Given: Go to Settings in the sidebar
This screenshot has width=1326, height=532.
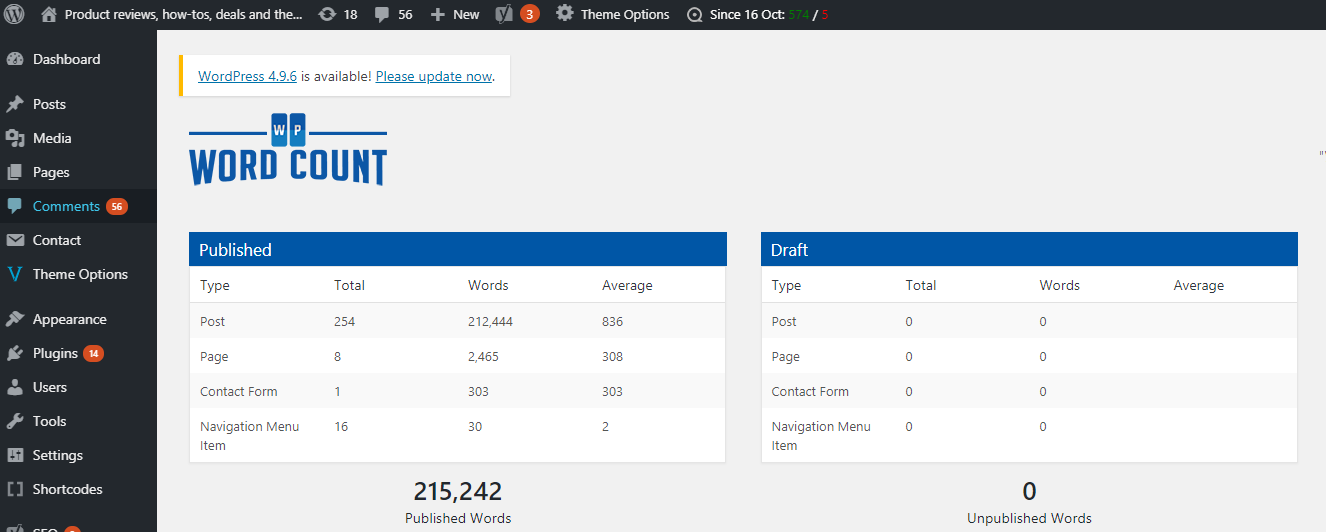Looking at the screenshot, I should pyautogui.click(x=58, y=455).
